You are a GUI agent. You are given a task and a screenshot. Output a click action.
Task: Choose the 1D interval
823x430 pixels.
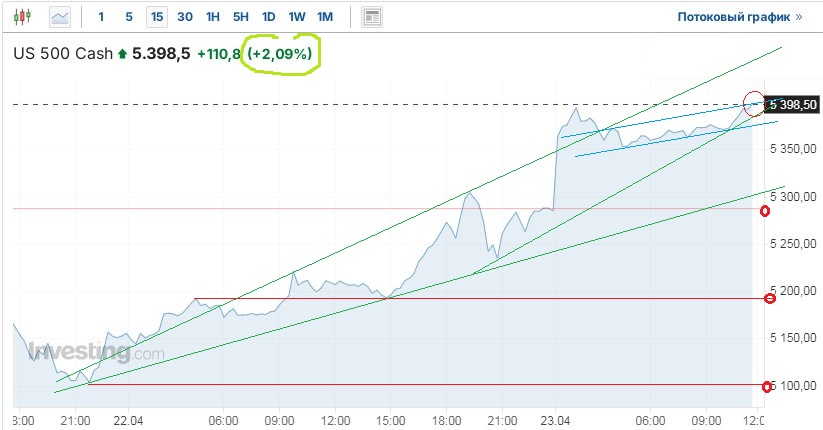[x=269, y=17]
